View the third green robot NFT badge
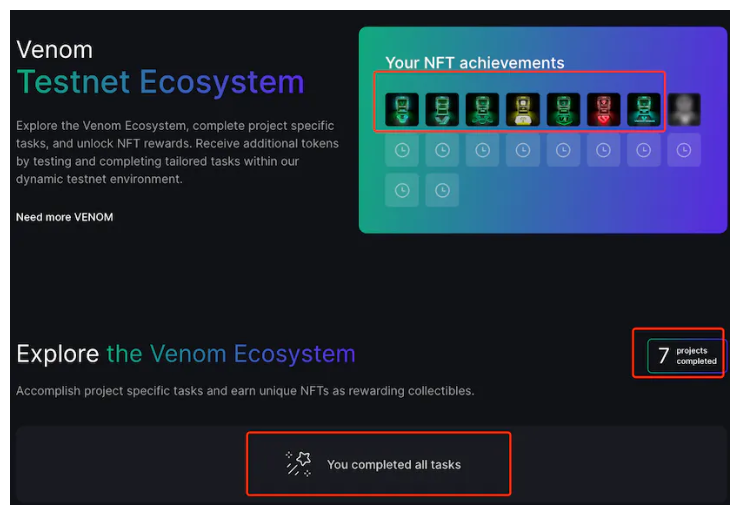The width and height of the screenshot is (747, 527). point(483,110)
